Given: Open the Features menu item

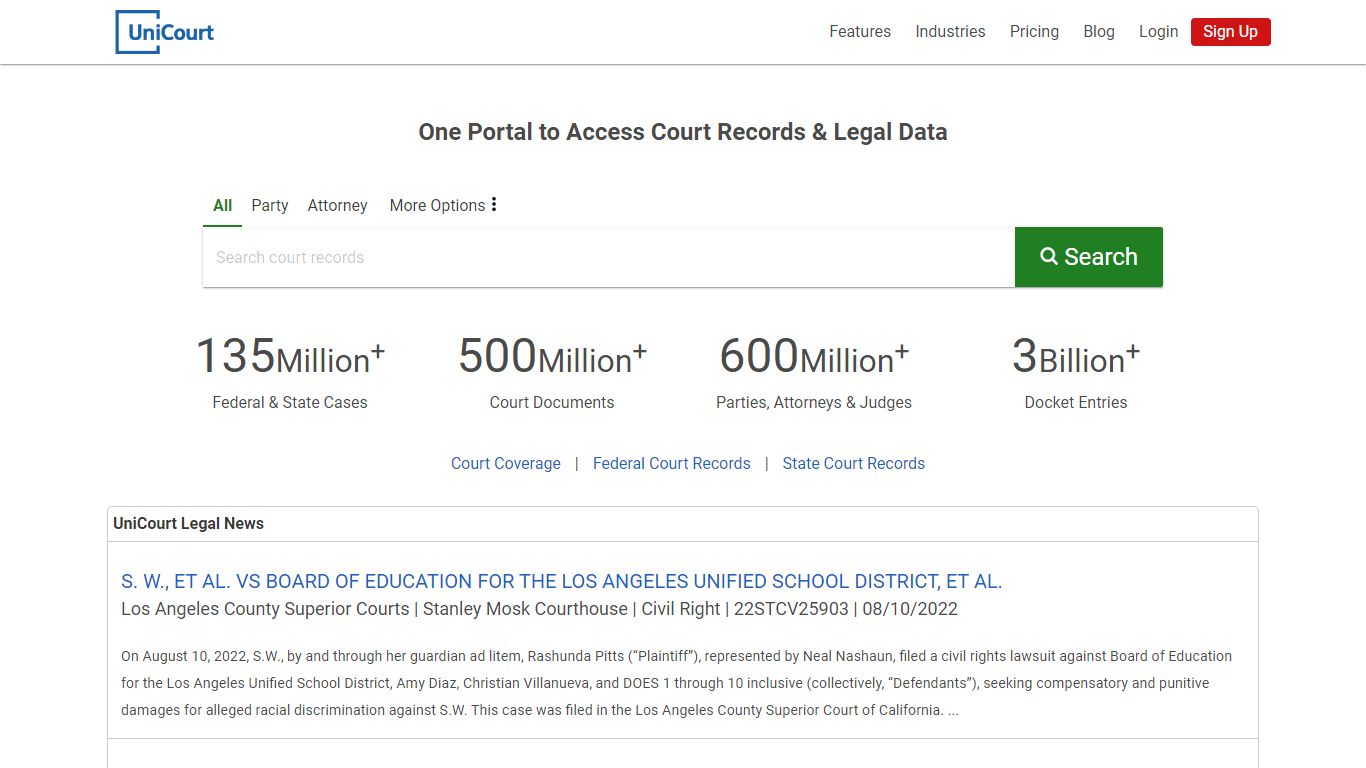Looking at the screenshot, I should (x=860, y=32).
